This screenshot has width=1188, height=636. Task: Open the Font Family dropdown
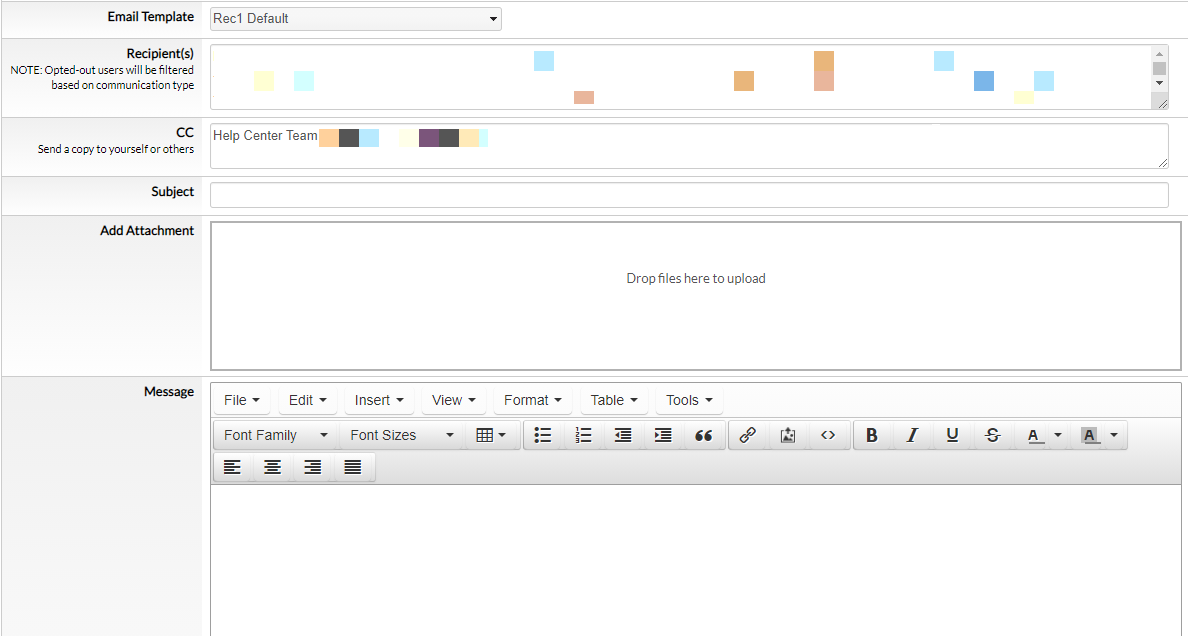276,435
